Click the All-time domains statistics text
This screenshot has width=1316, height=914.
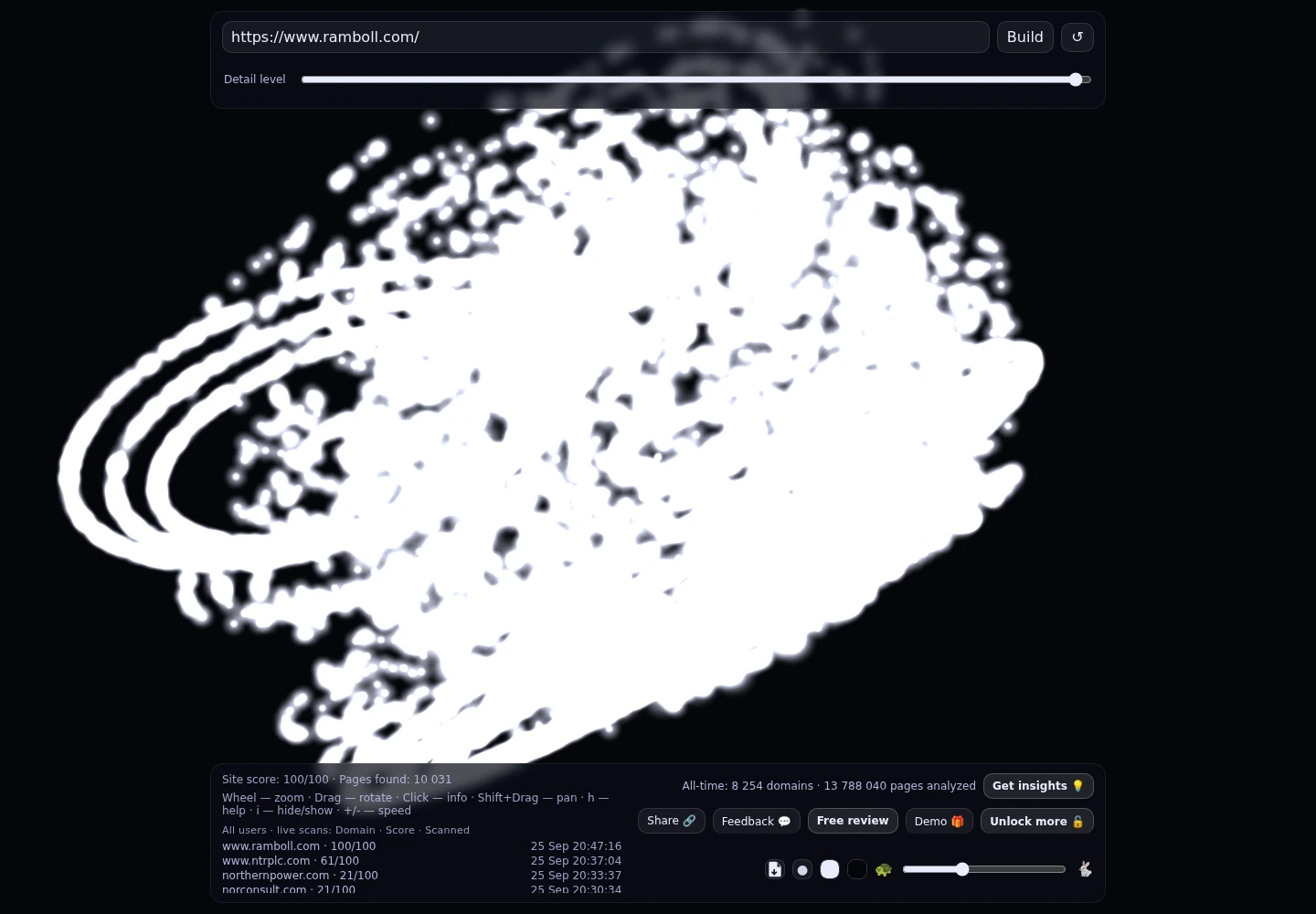pyautogui.click(x=829, y=786)
